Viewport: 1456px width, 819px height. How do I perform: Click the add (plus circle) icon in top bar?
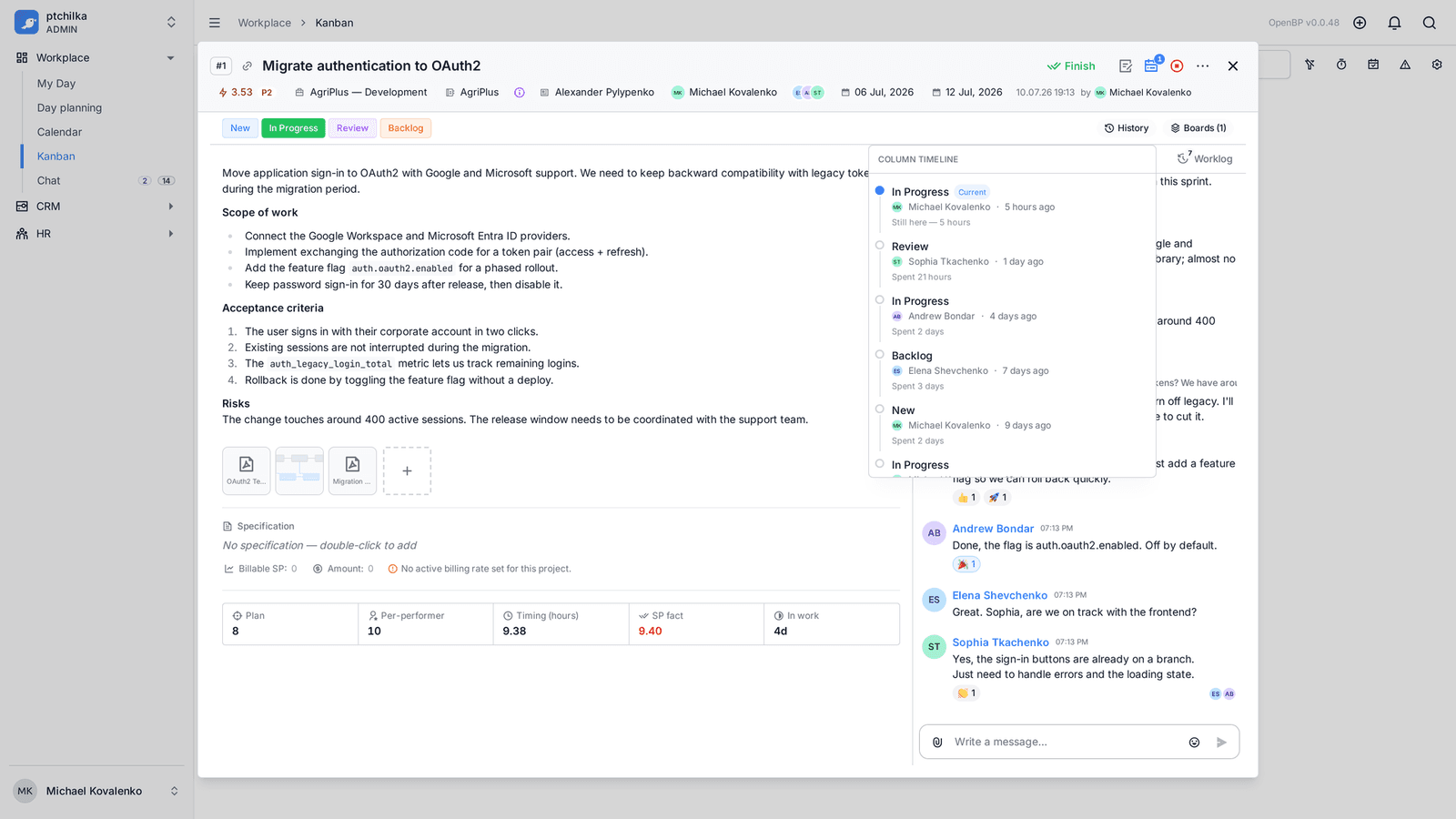1360,23
